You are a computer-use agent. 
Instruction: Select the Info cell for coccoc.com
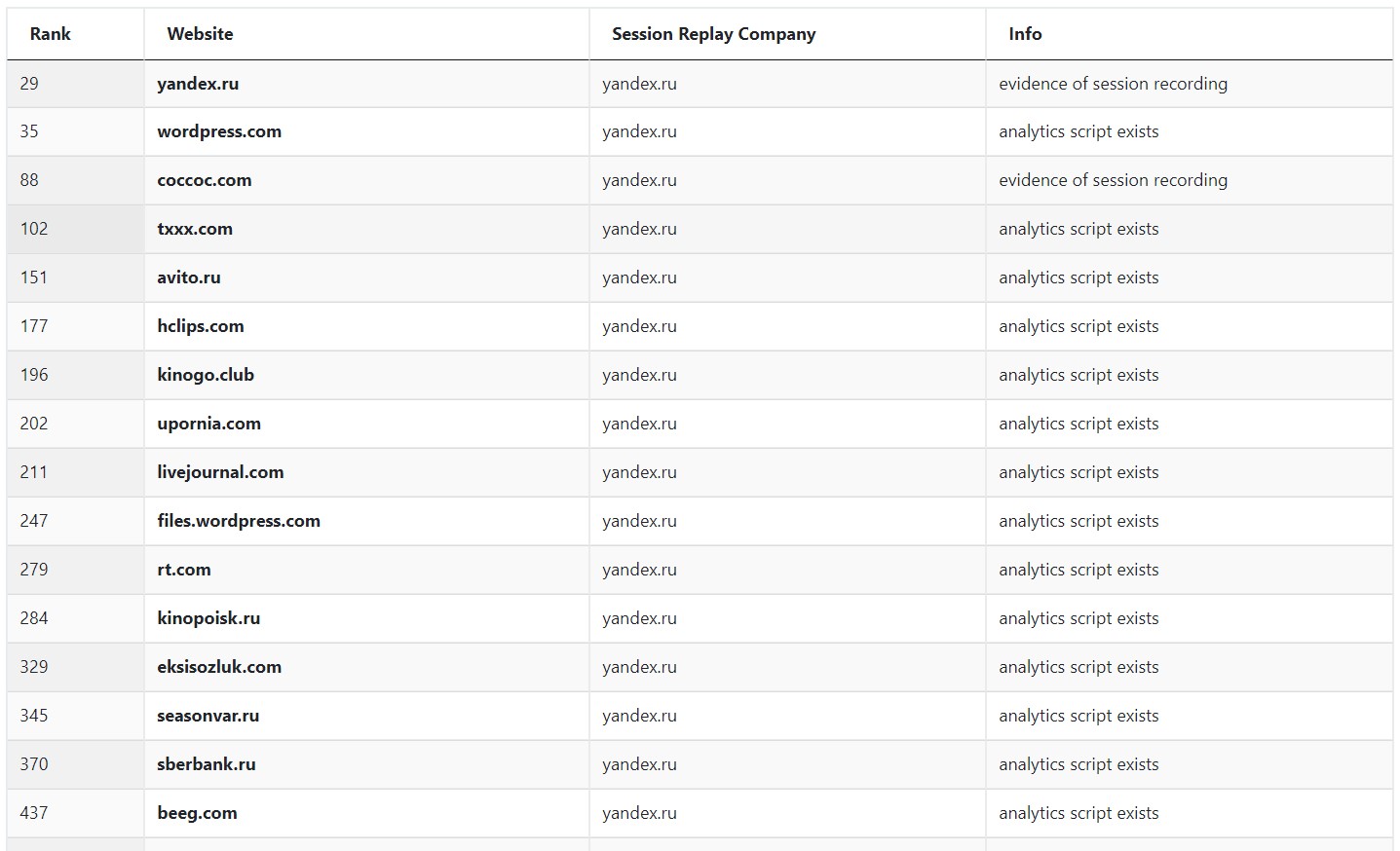(x=1113, y=180)
